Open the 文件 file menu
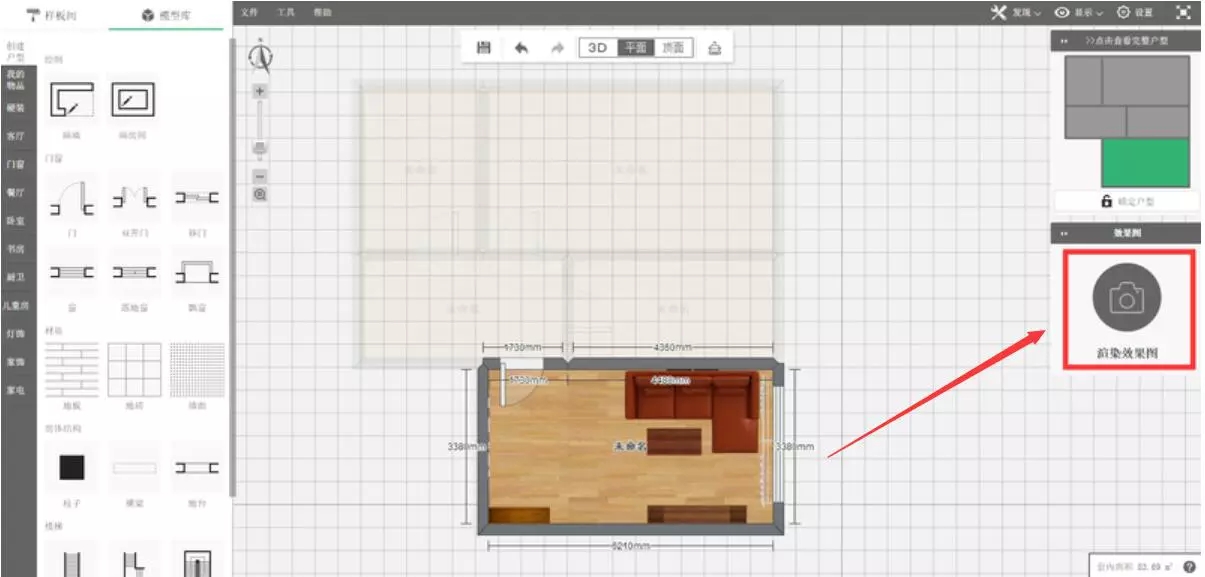The width and height of the screenshot is (1205, 577). pyautogui.click(x=249, y=13)
